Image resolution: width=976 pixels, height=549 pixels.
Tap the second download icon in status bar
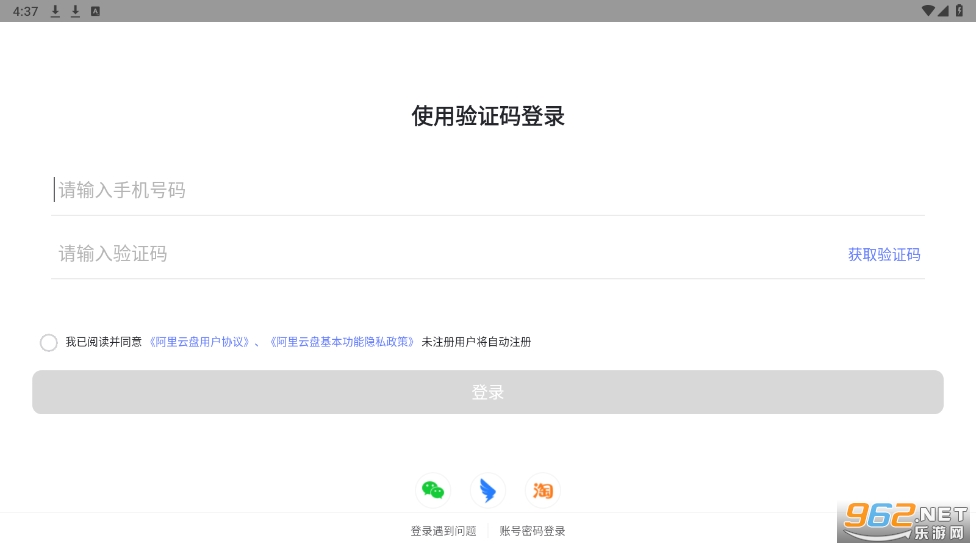[x=75, y=11]
